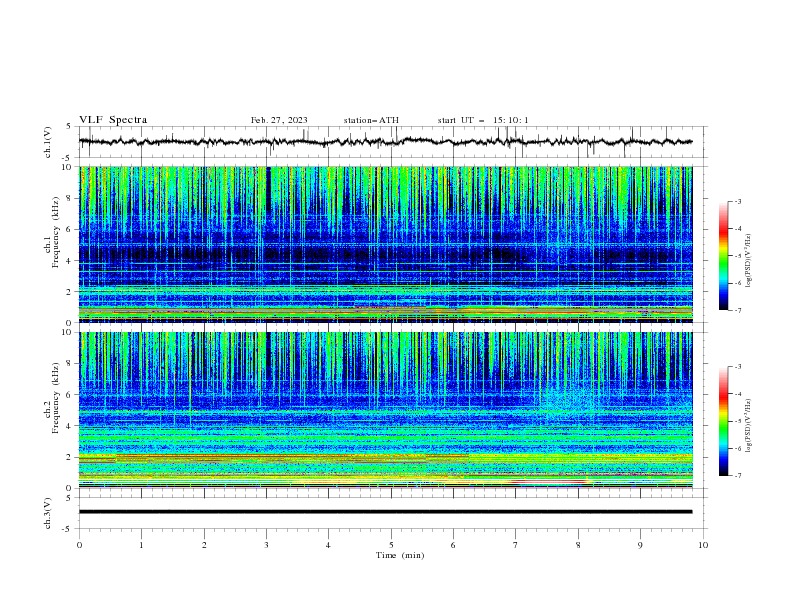Click the "-7" tick on ch.1 color bar
792x612 pixels.
(x=737, y=310)
